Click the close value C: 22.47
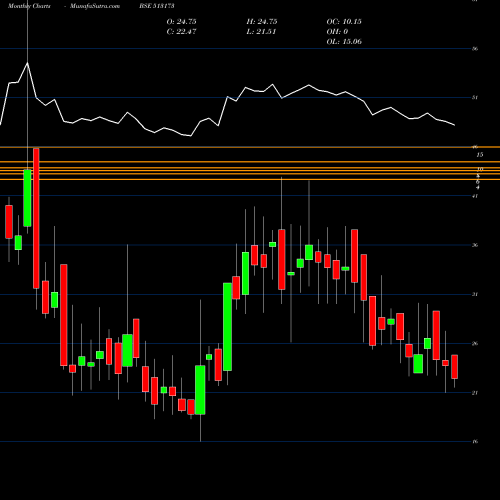Screen dimensions: 500x500 click(181, 32)
